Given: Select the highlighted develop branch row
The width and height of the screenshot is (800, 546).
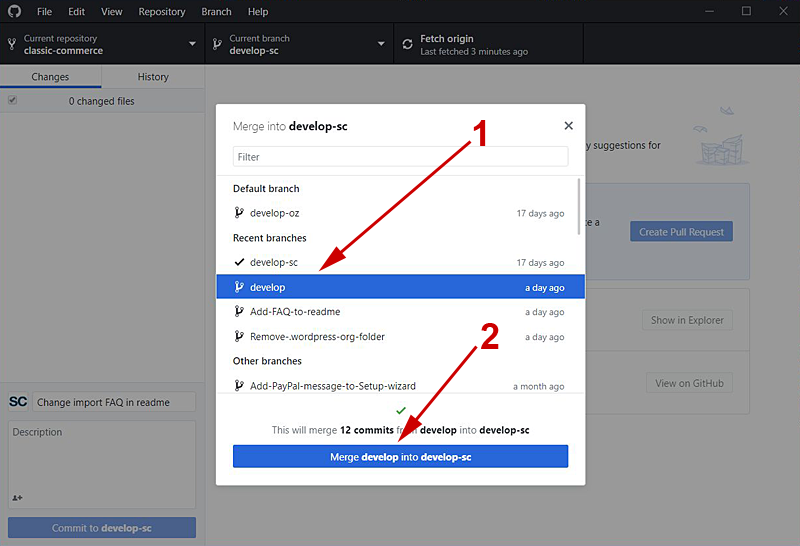Looking at the screenshot, I should point(401,287).
